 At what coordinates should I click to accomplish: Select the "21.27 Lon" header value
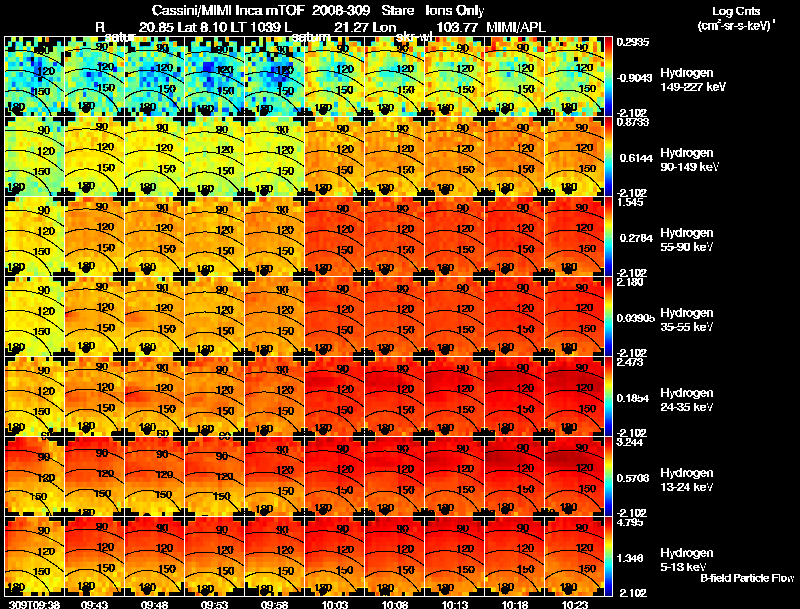(x=365, y=27)
